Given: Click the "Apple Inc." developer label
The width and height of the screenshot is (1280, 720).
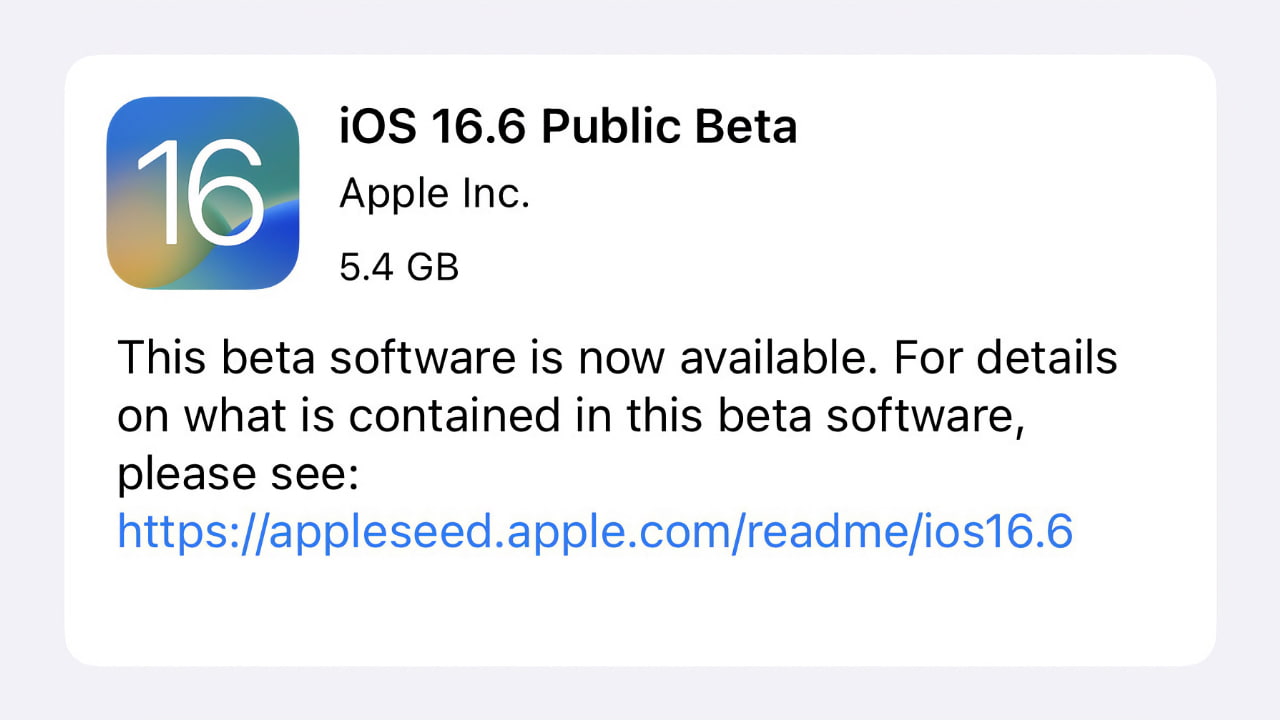Looking at the screenshot, I should coord(434,193).
